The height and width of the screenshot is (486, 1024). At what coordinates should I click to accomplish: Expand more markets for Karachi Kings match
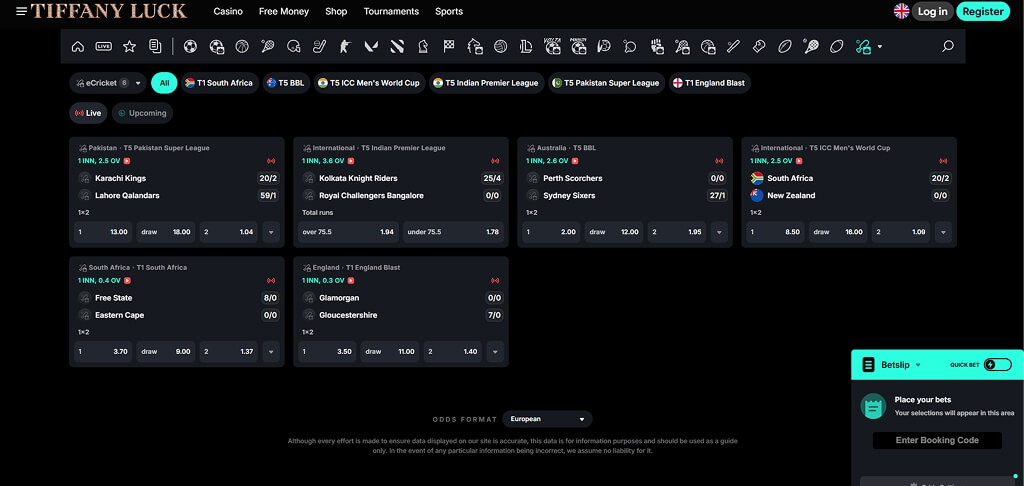click(271, 232)
